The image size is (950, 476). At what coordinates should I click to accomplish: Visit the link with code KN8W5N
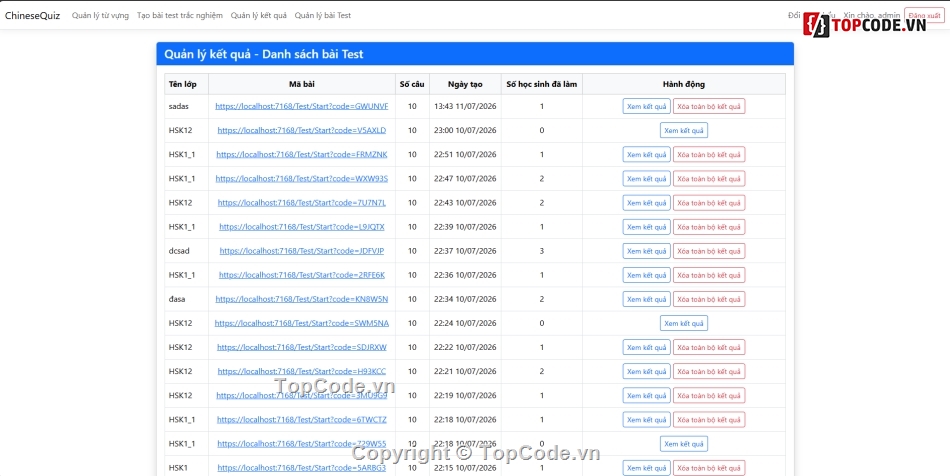point(302,299)
